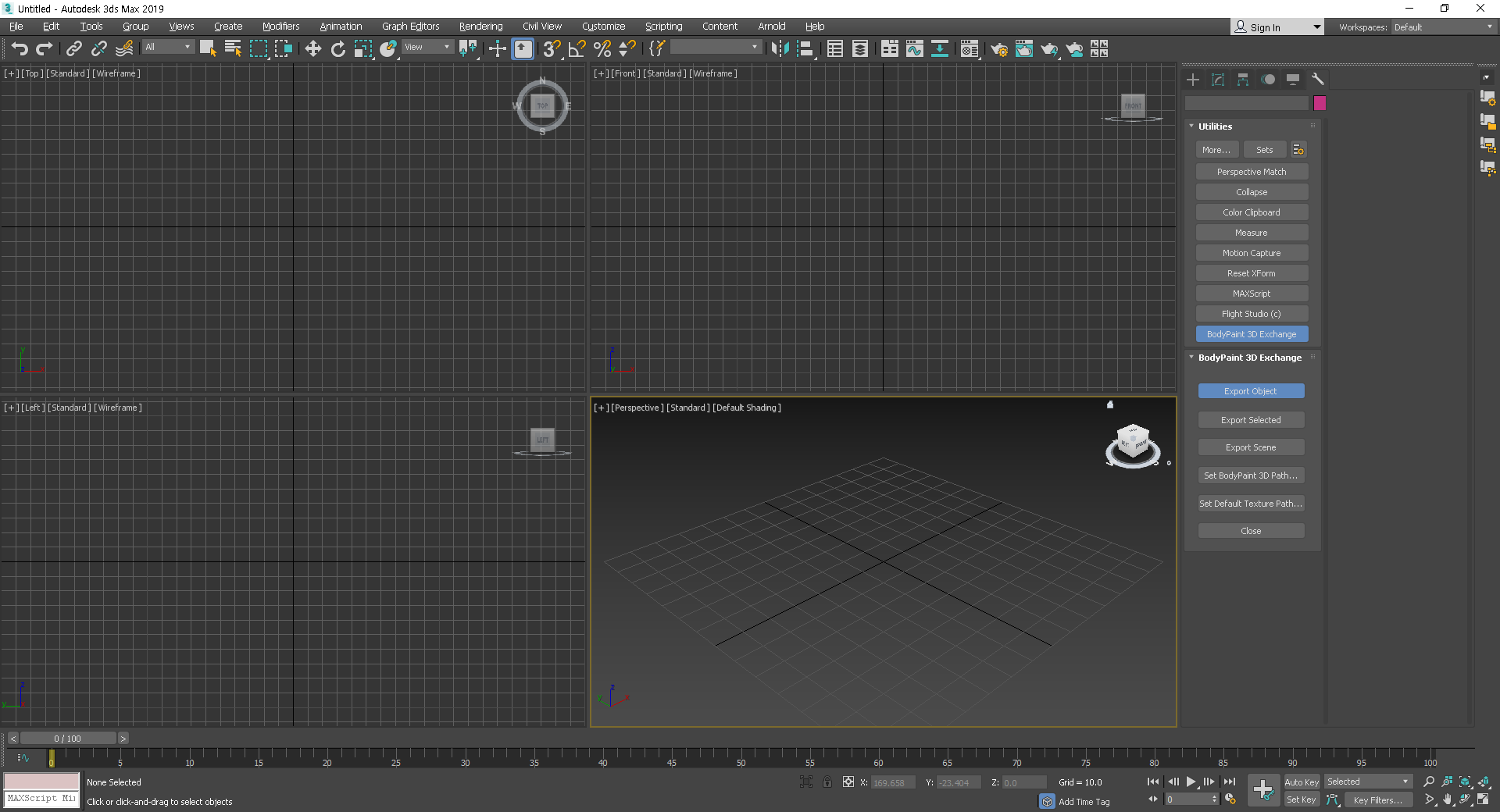Open the Scripting menu
The height and width of the screenshot is (812, 1500).
coord(663,26)
